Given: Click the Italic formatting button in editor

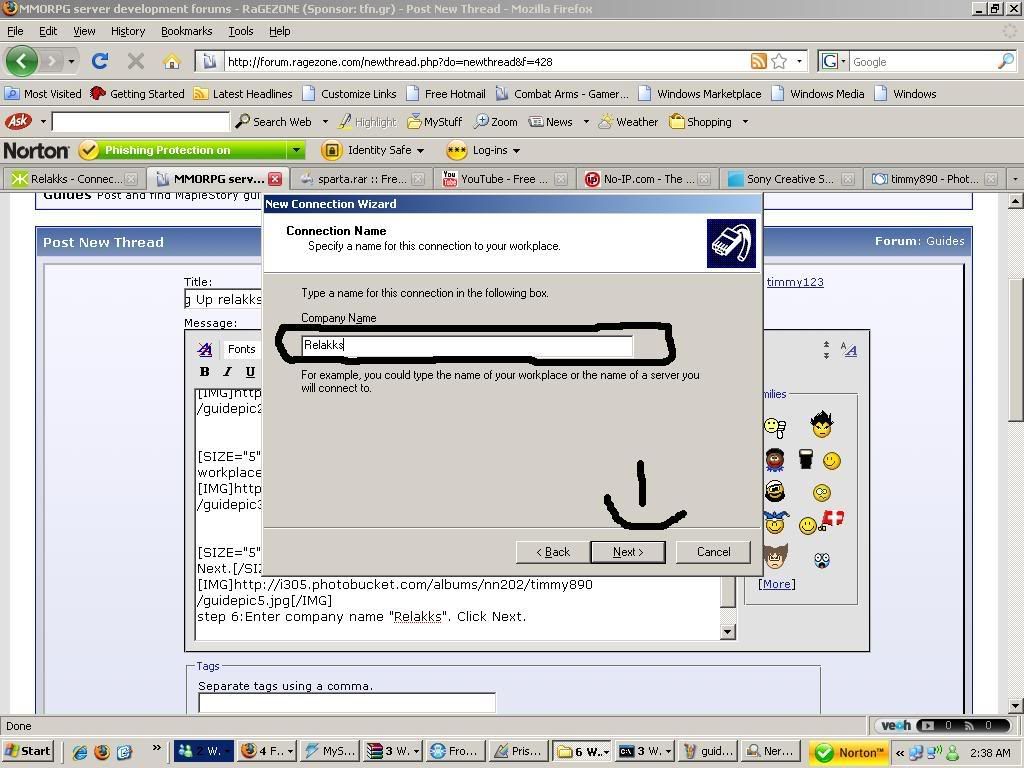Looking at the screenshot, I should click(x=227, y=372).
